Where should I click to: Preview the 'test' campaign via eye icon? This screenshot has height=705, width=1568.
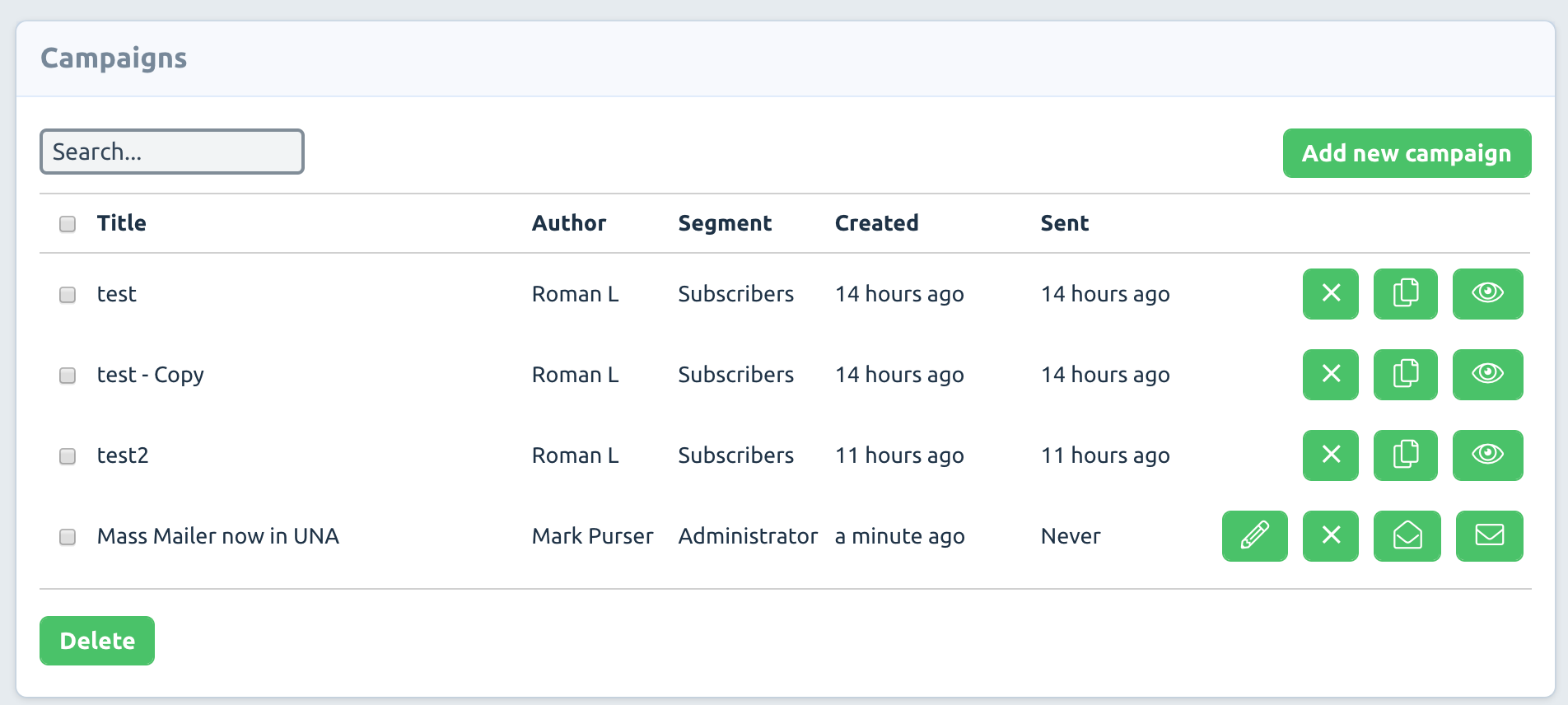(x=1487, y=294)
